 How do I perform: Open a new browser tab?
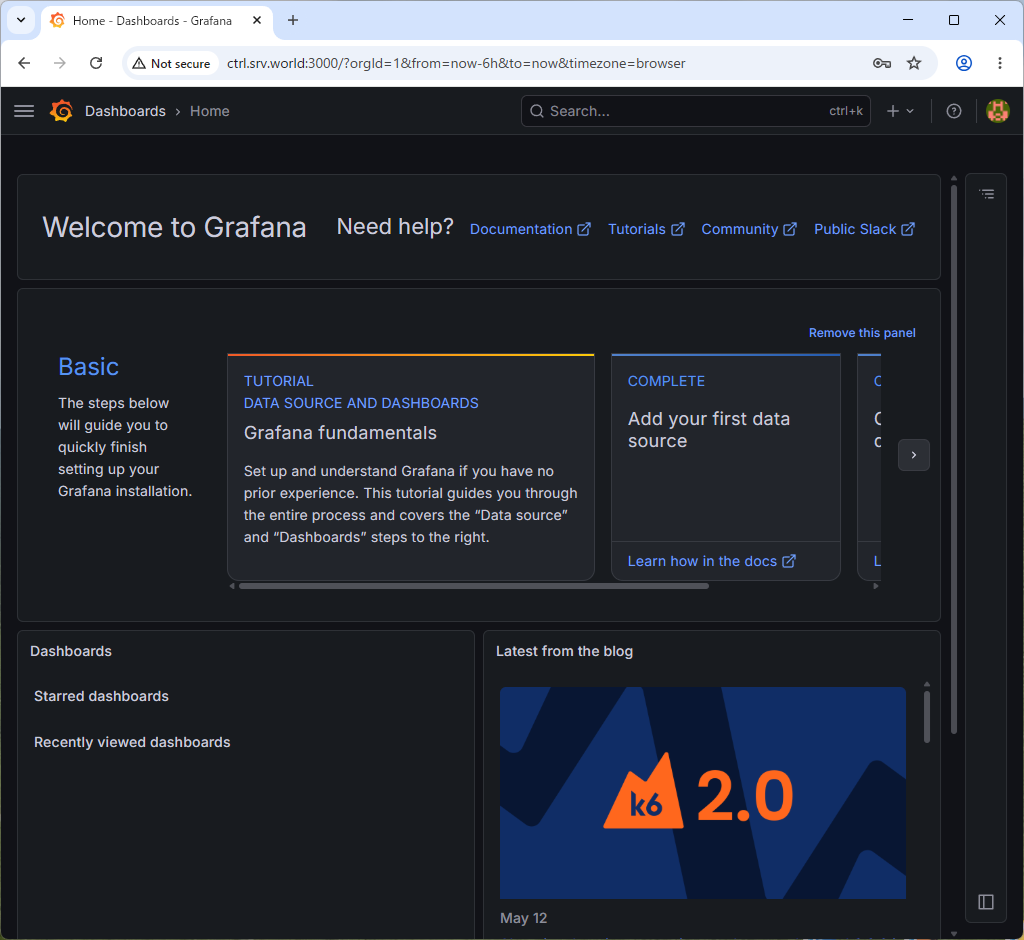293,20
